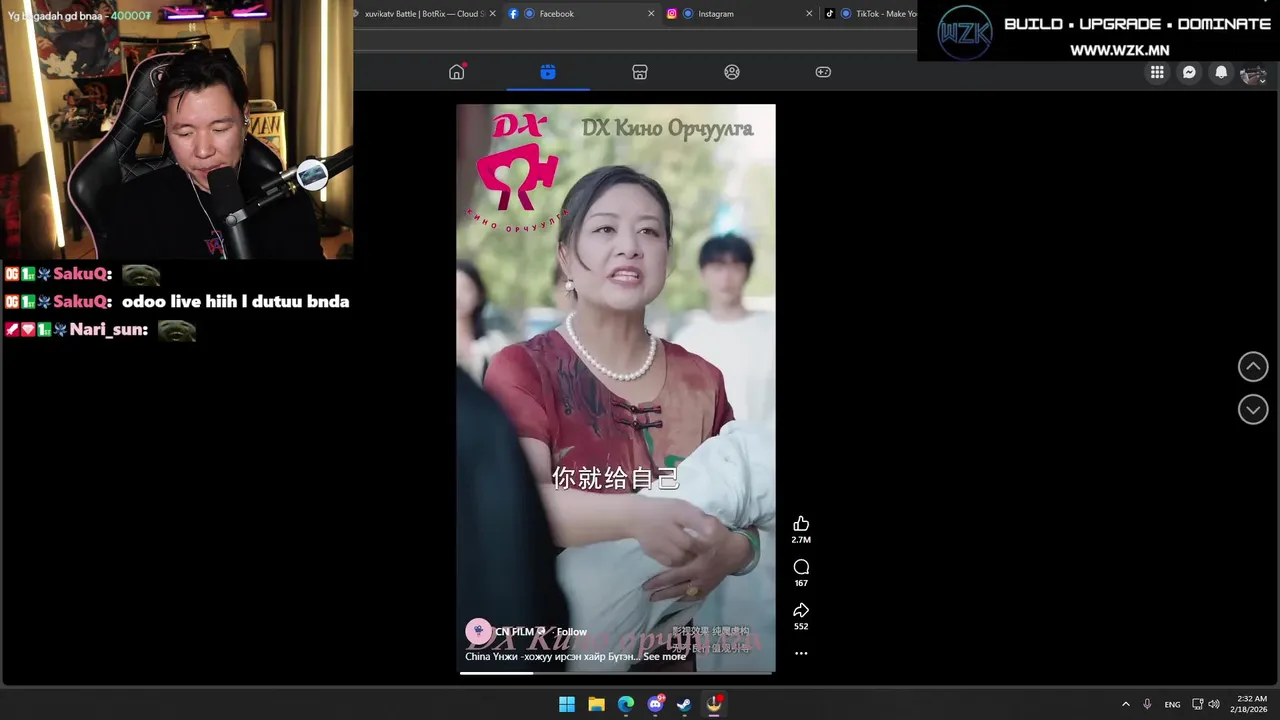
Task: Close the Instagram browser tab
Action: click(x=809, y=14)
